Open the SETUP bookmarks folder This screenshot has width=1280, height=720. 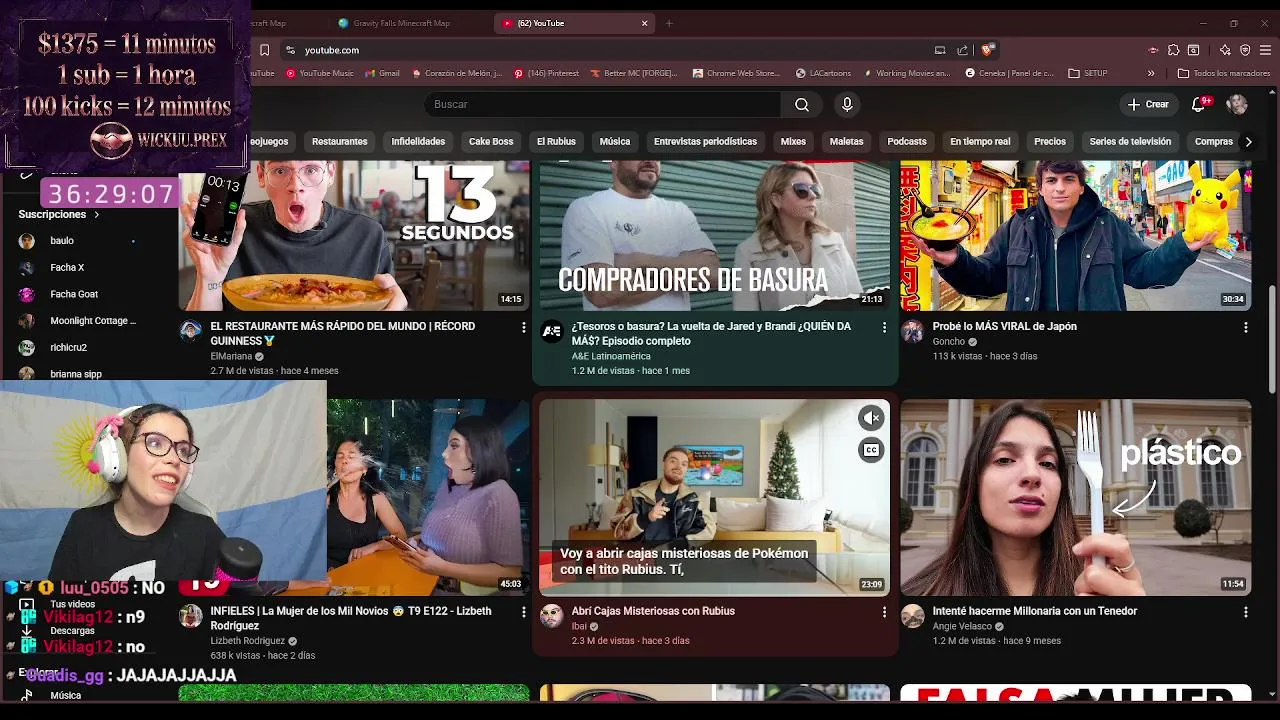coord(1088,73)
